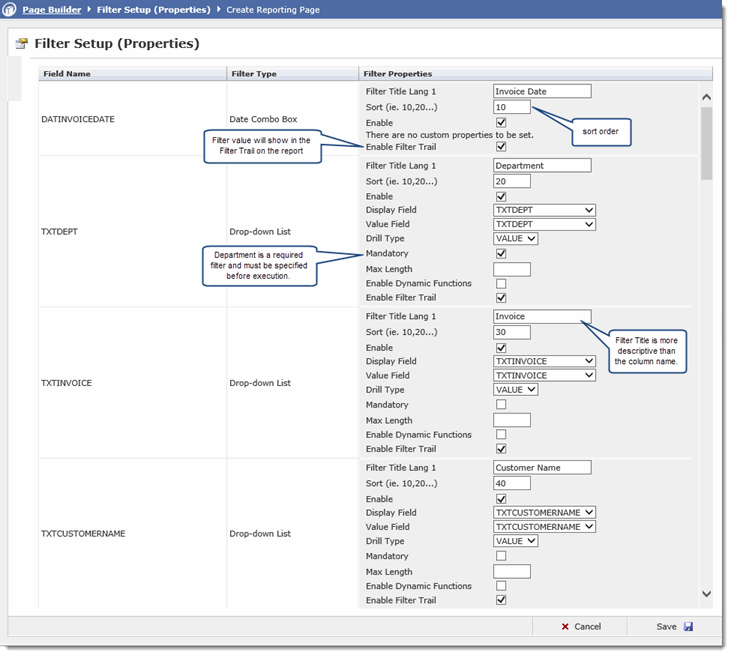Image resolution: width=731 pixels, height=655 pixels.
Task: Click Sort field containing 30
Action: click(512, 332)
